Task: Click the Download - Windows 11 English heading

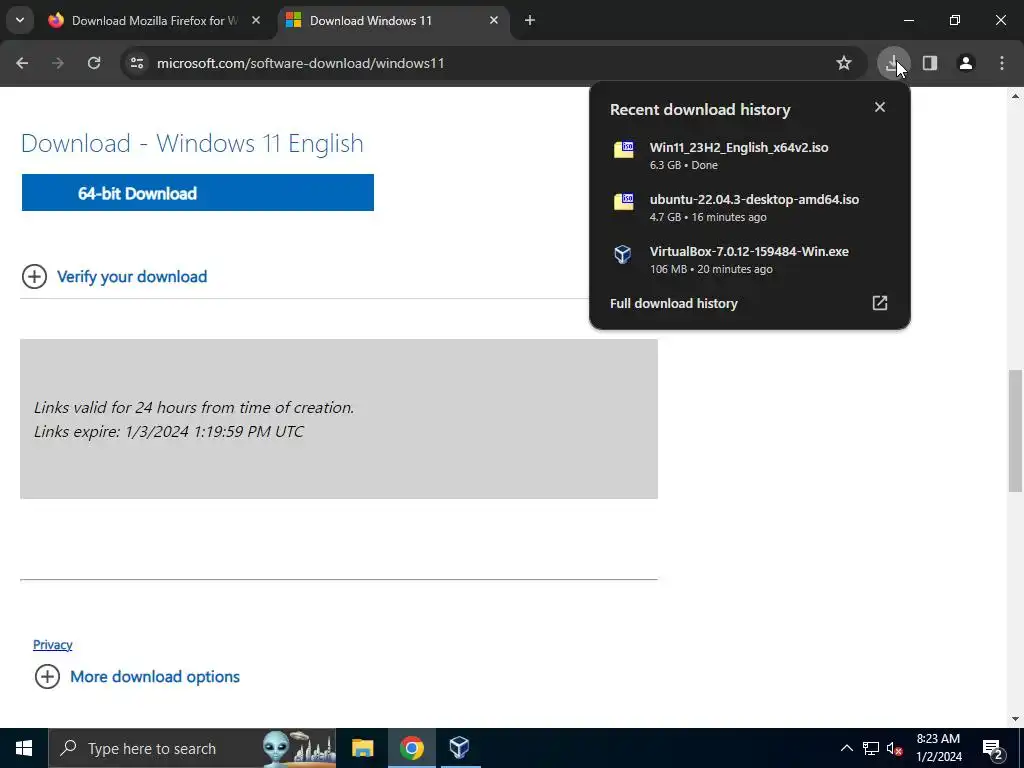Action: 192,143
